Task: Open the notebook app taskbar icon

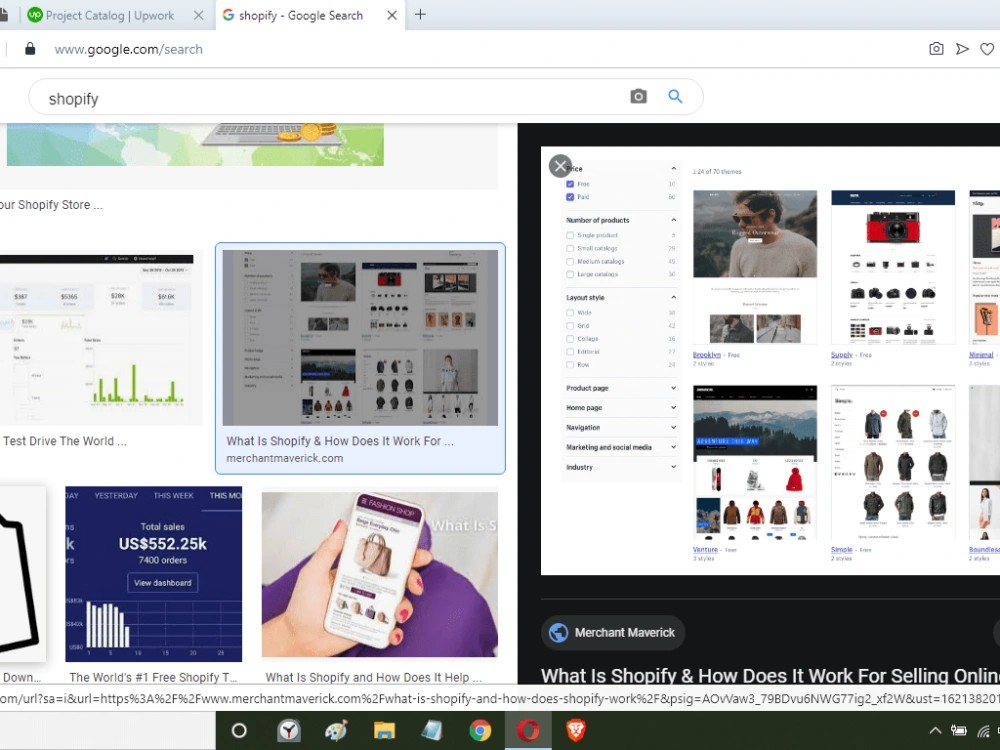Action: point(432,731)
